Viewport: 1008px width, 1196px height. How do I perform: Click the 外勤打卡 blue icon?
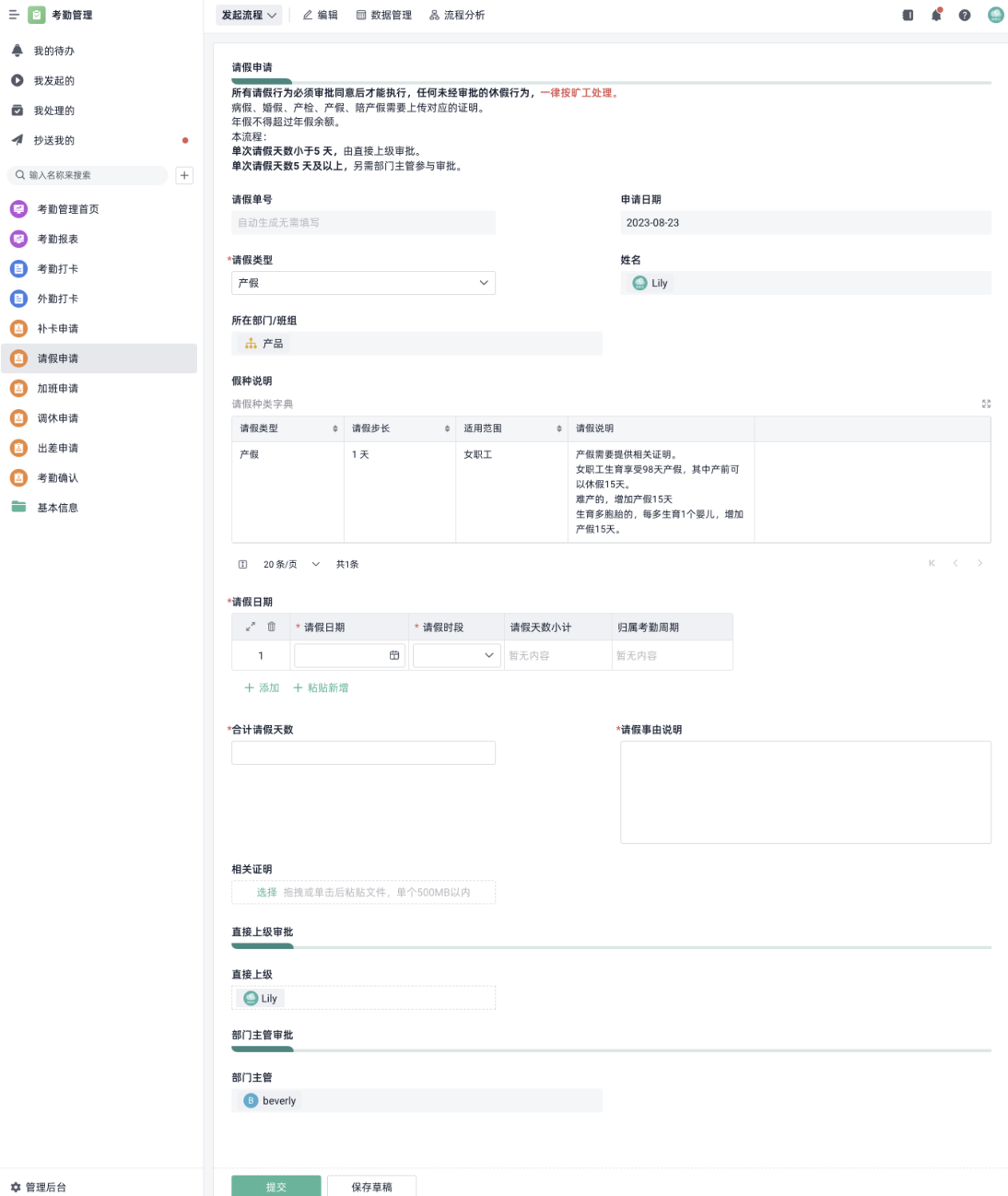18,299
